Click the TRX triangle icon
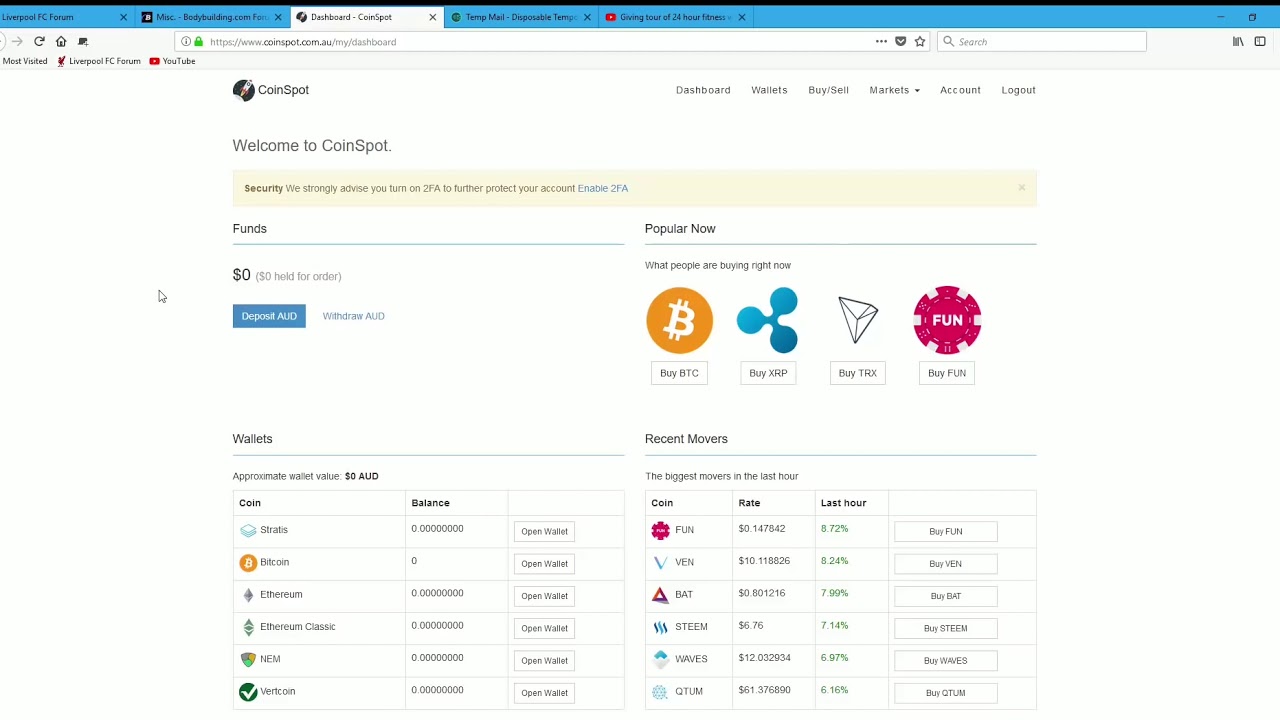The image size is (1280, 720). 858,320
